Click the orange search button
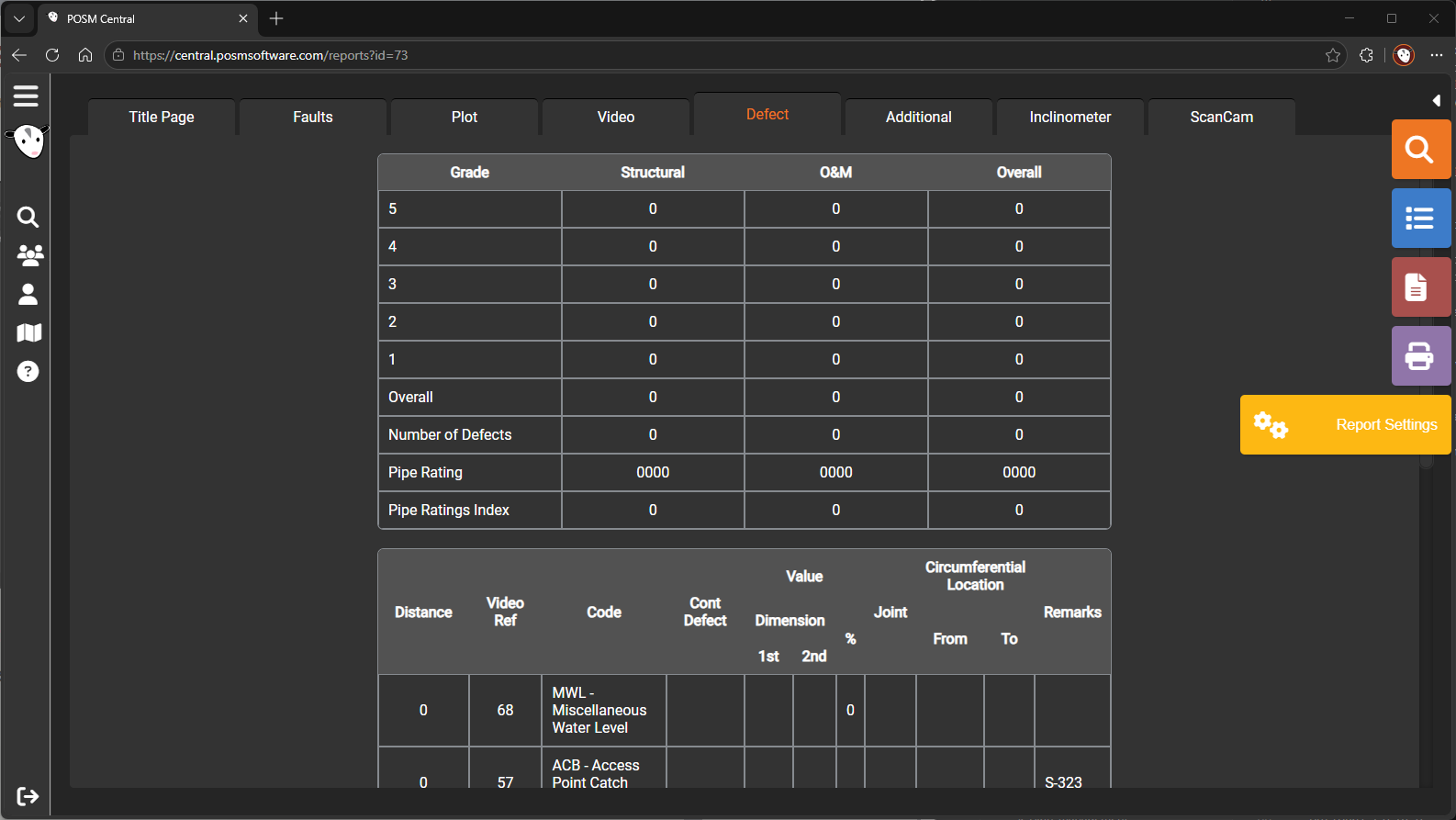This screenshot has height=820, width=1456. pos(1420,149)
